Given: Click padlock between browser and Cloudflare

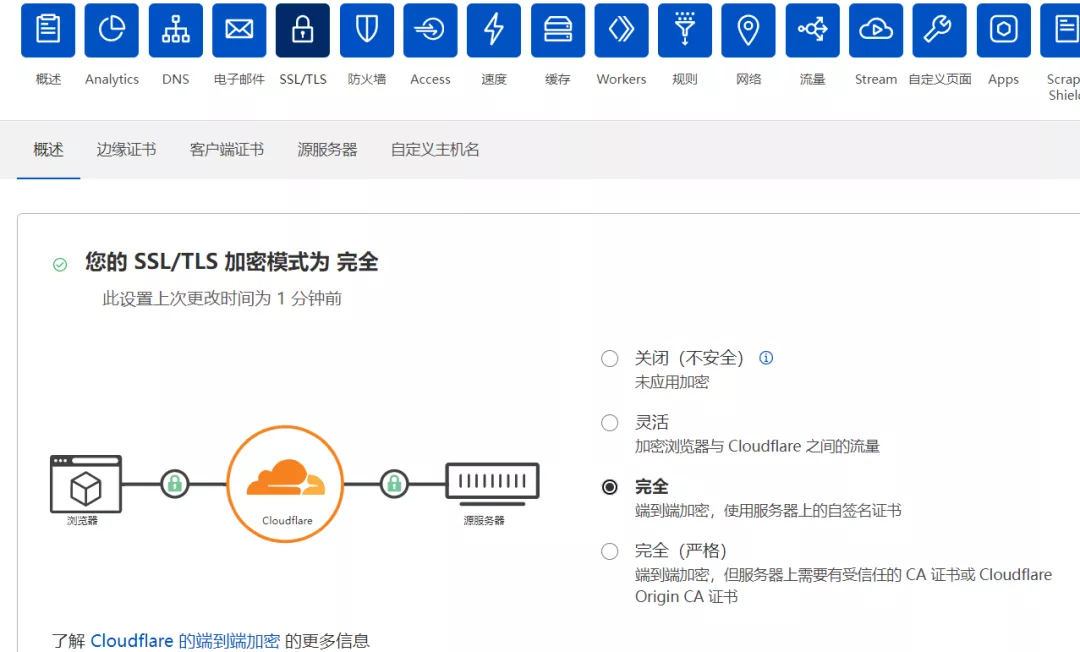Looking at the screenshot, I should pos(175,484).
